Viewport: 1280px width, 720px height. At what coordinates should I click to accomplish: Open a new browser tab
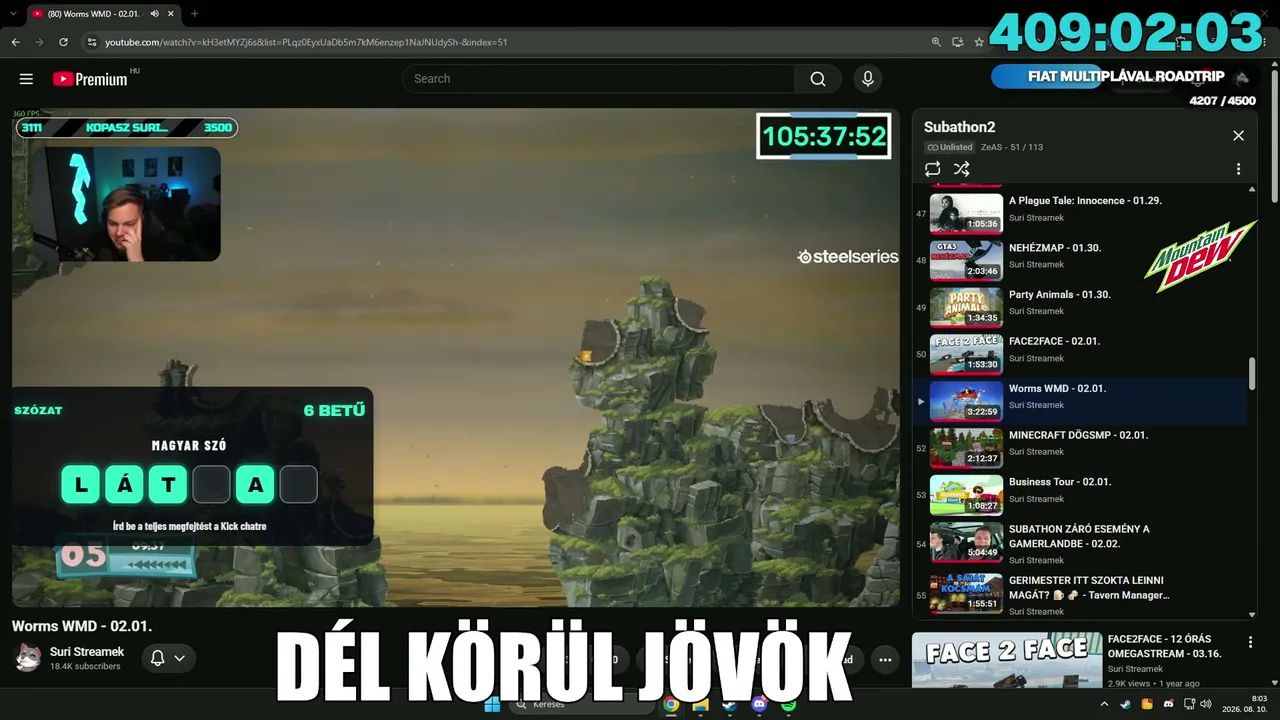(x=194, y=14)
